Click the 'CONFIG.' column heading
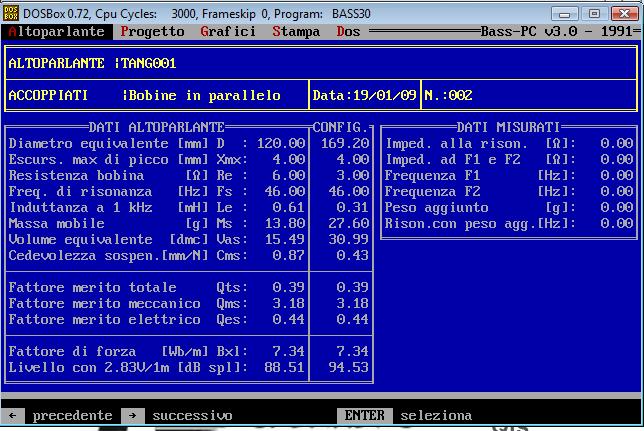 (340, 127)
